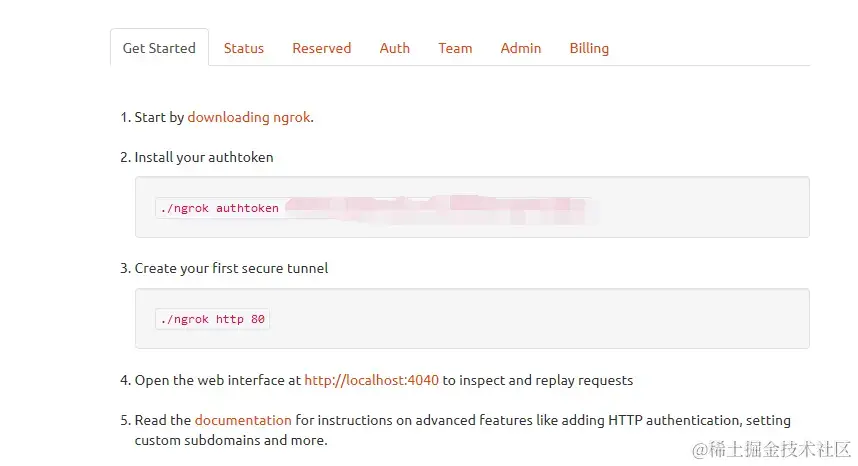Viewport: 858px width, 466px height.
Task: Click the ./ngrok authtoken command text
Action: coord(219,208)
